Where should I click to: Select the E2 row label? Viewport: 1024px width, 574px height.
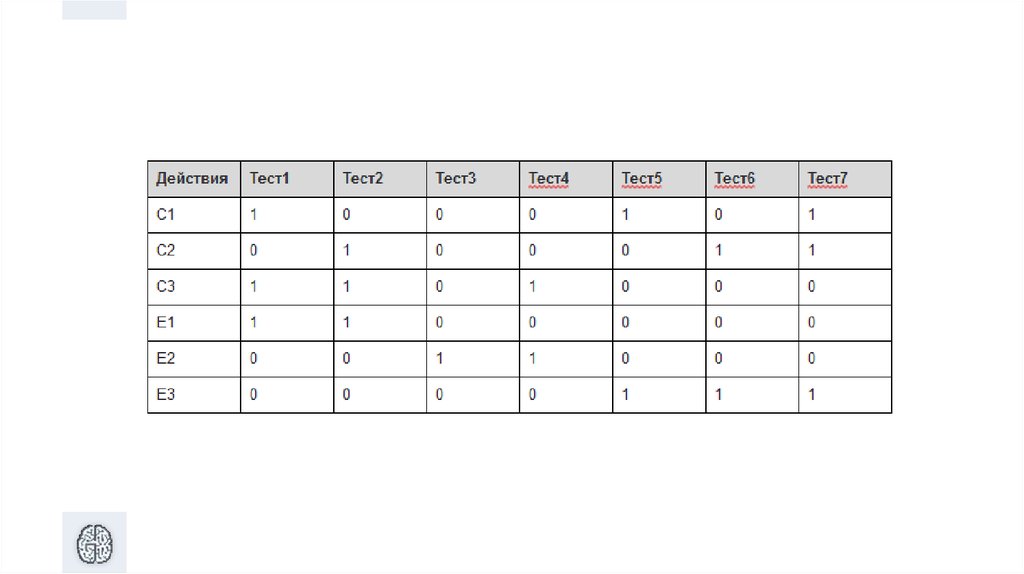point(166,359)
